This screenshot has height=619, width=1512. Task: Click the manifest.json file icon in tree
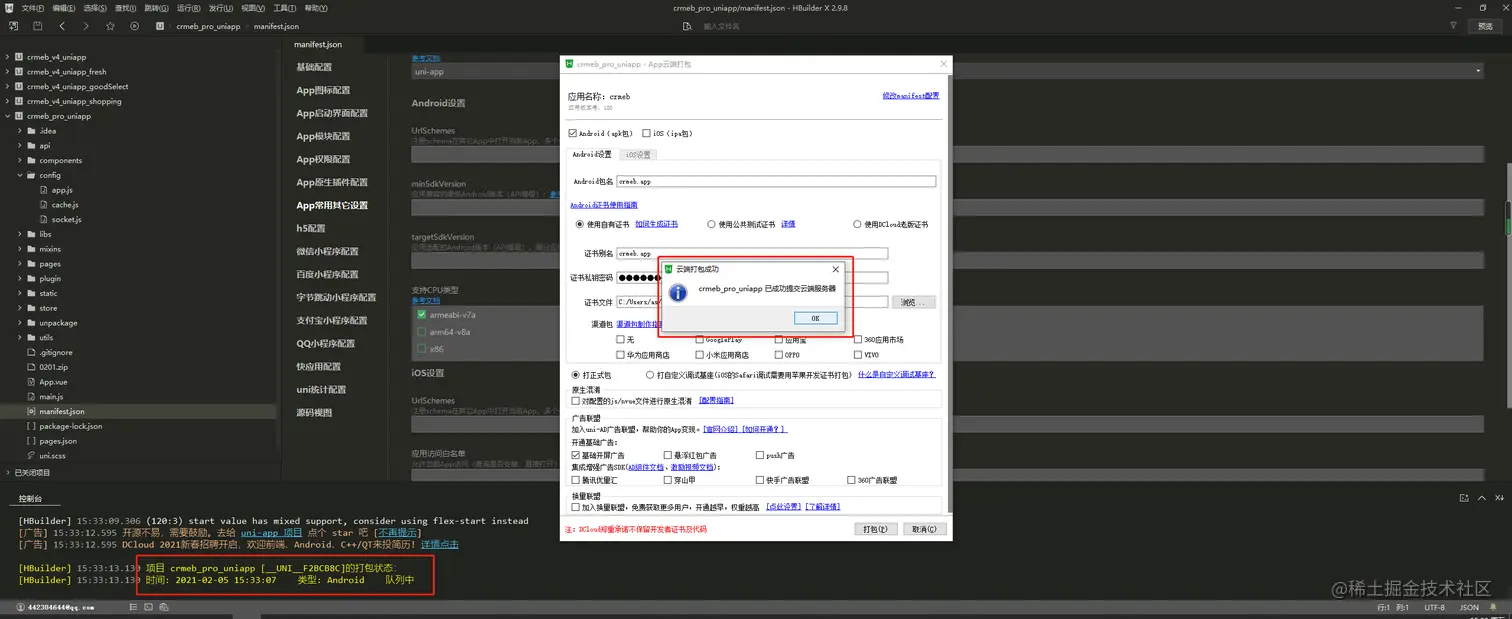31,411
